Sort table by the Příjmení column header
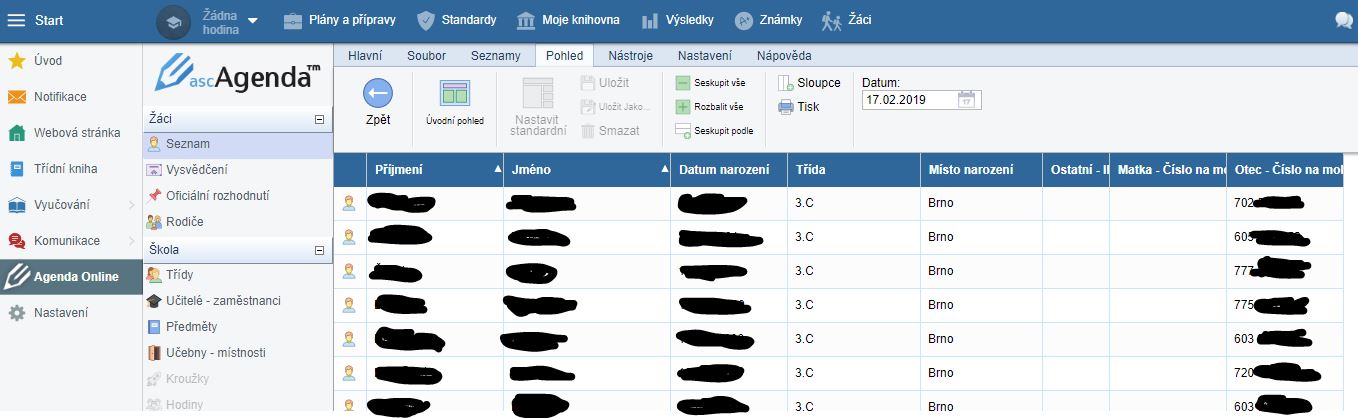 coord(430,170)
